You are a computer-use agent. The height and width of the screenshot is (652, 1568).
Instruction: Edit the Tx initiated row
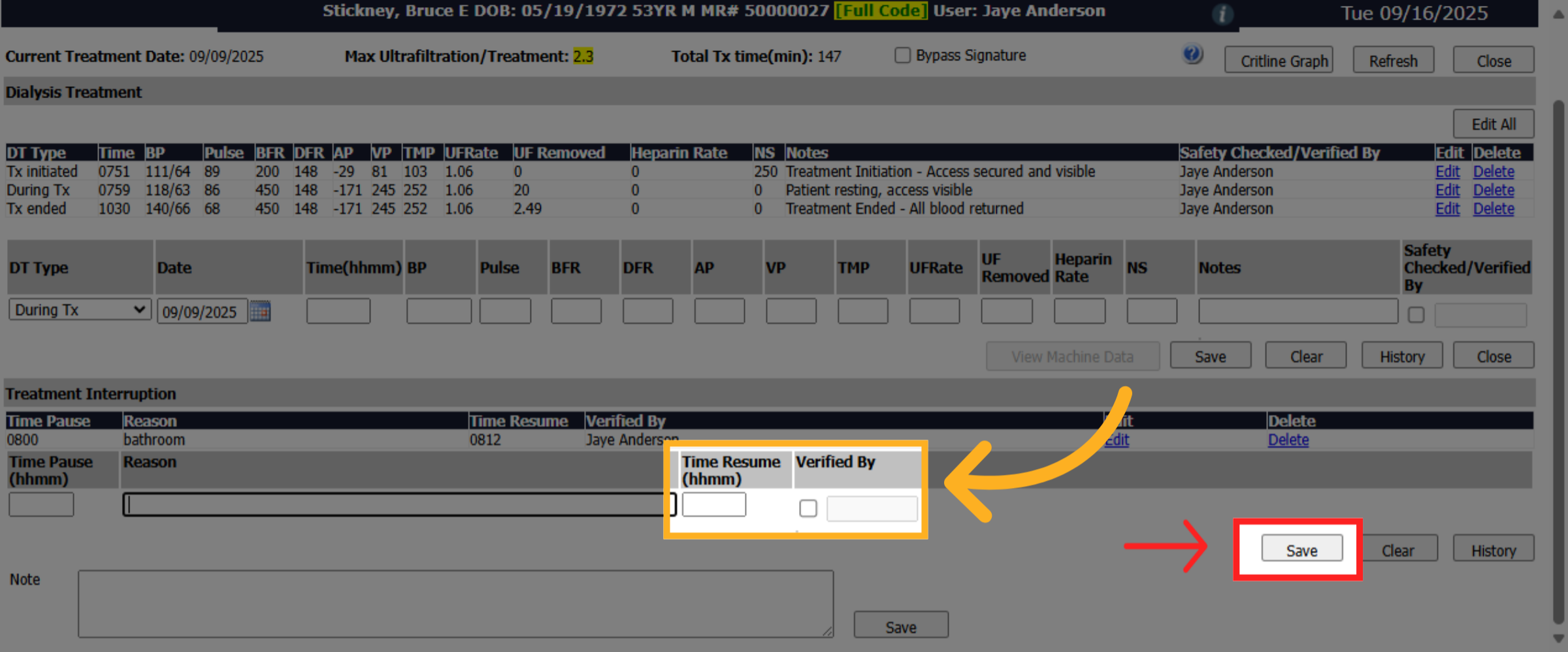tap(1447, 172)
